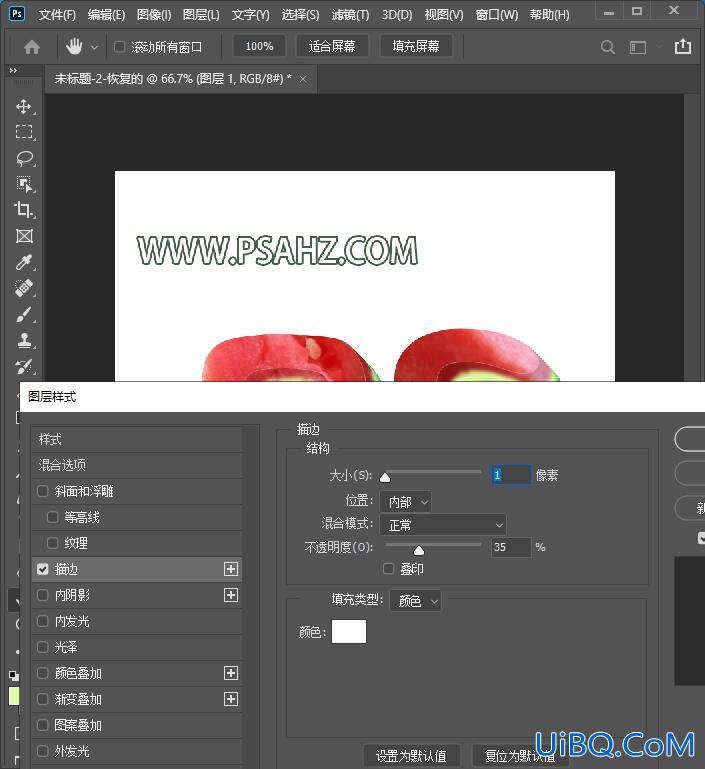Viewport: 705px width, 769px height.
Task: Enable 外发光 checkbox
Action: pos(43,751)
